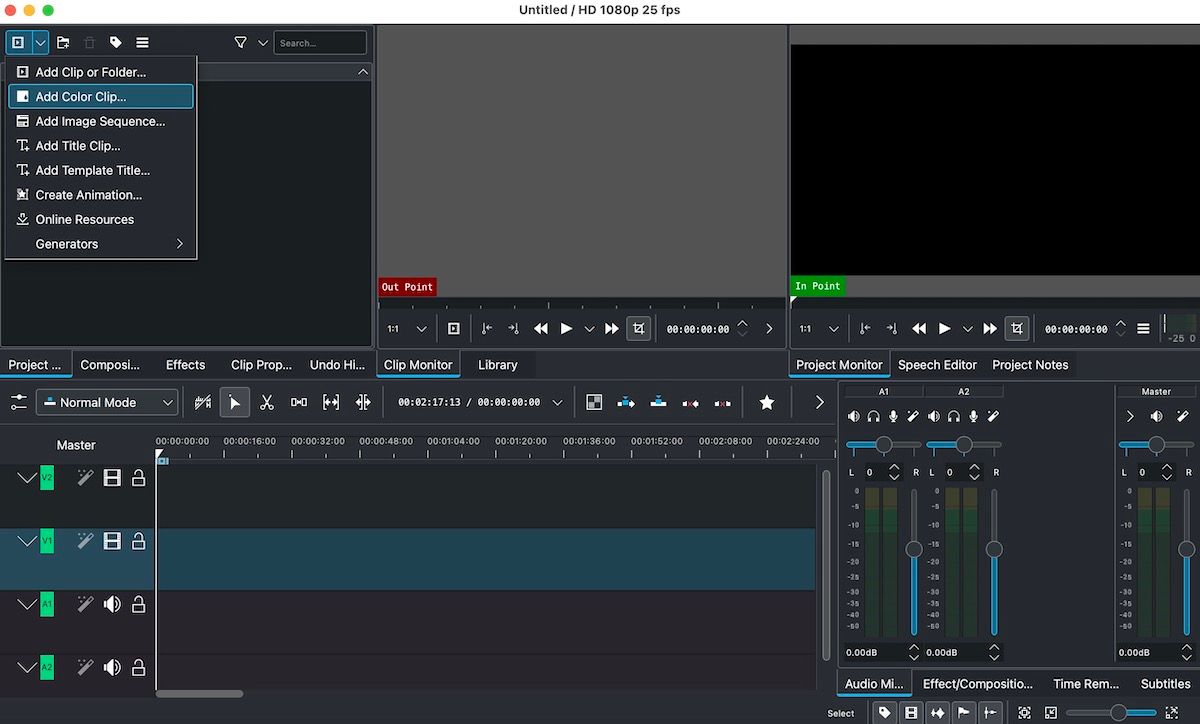Click the filter funnel icon in bin
Image resolution: width=1200 pixels, height=724 pixels.
point(240,43)
